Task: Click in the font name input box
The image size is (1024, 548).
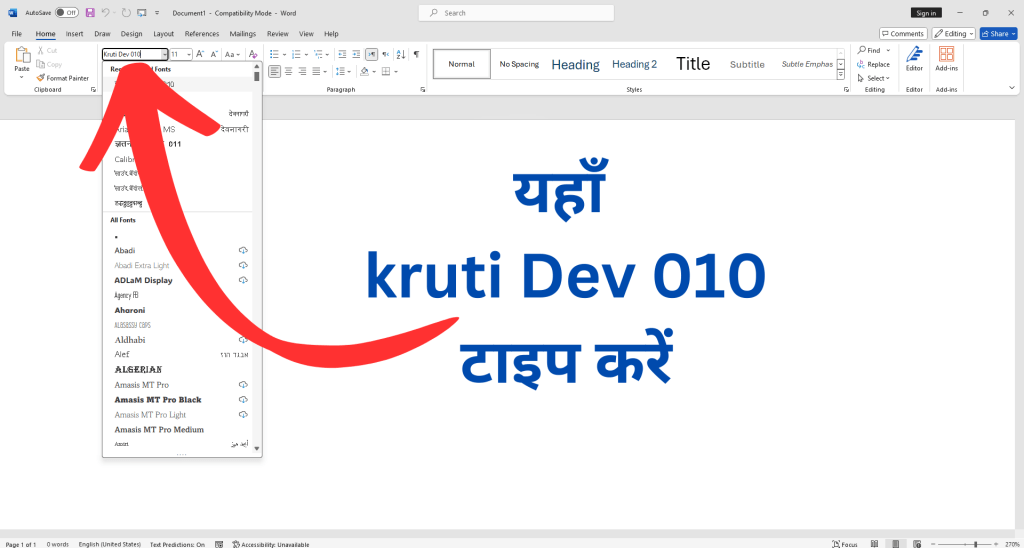Action: [x=131, y=54]
